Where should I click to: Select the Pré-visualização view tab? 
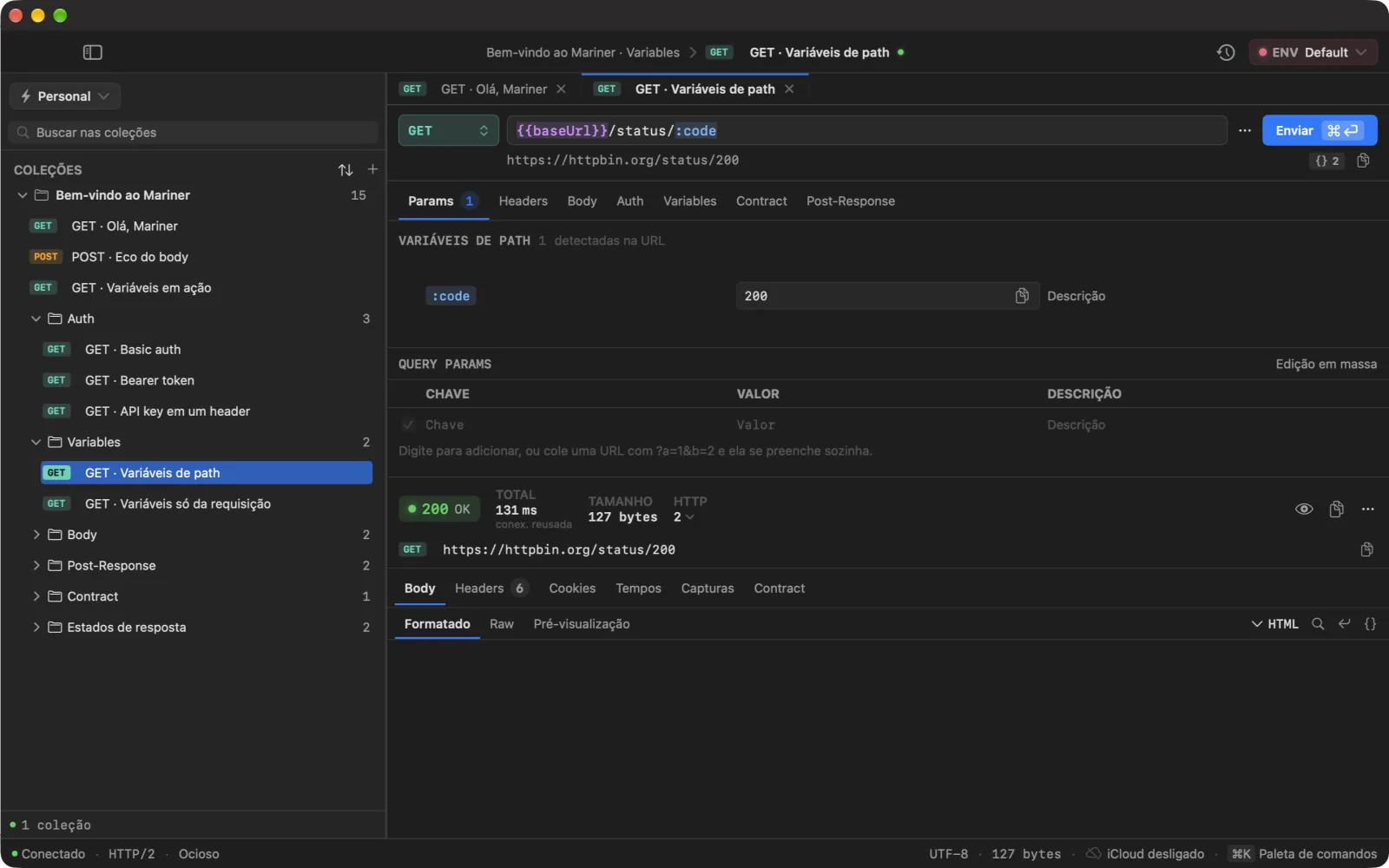pyautogui.click(x=582, y=624)
